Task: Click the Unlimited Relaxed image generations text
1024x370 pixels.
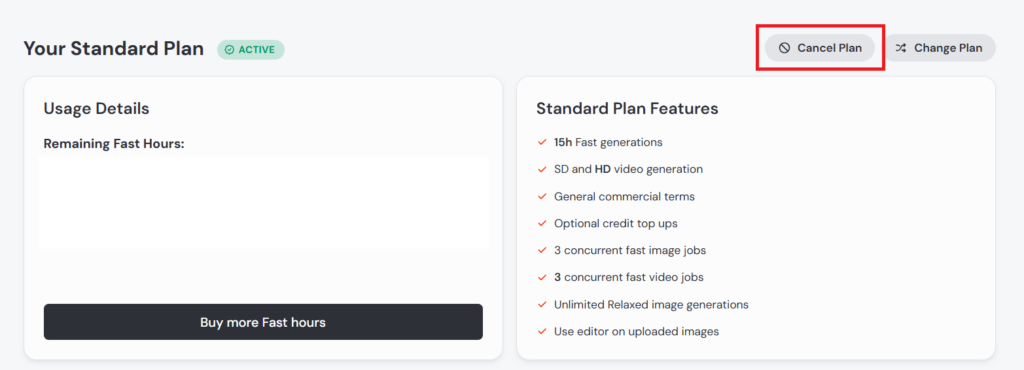Action: [x=651, y=305]
